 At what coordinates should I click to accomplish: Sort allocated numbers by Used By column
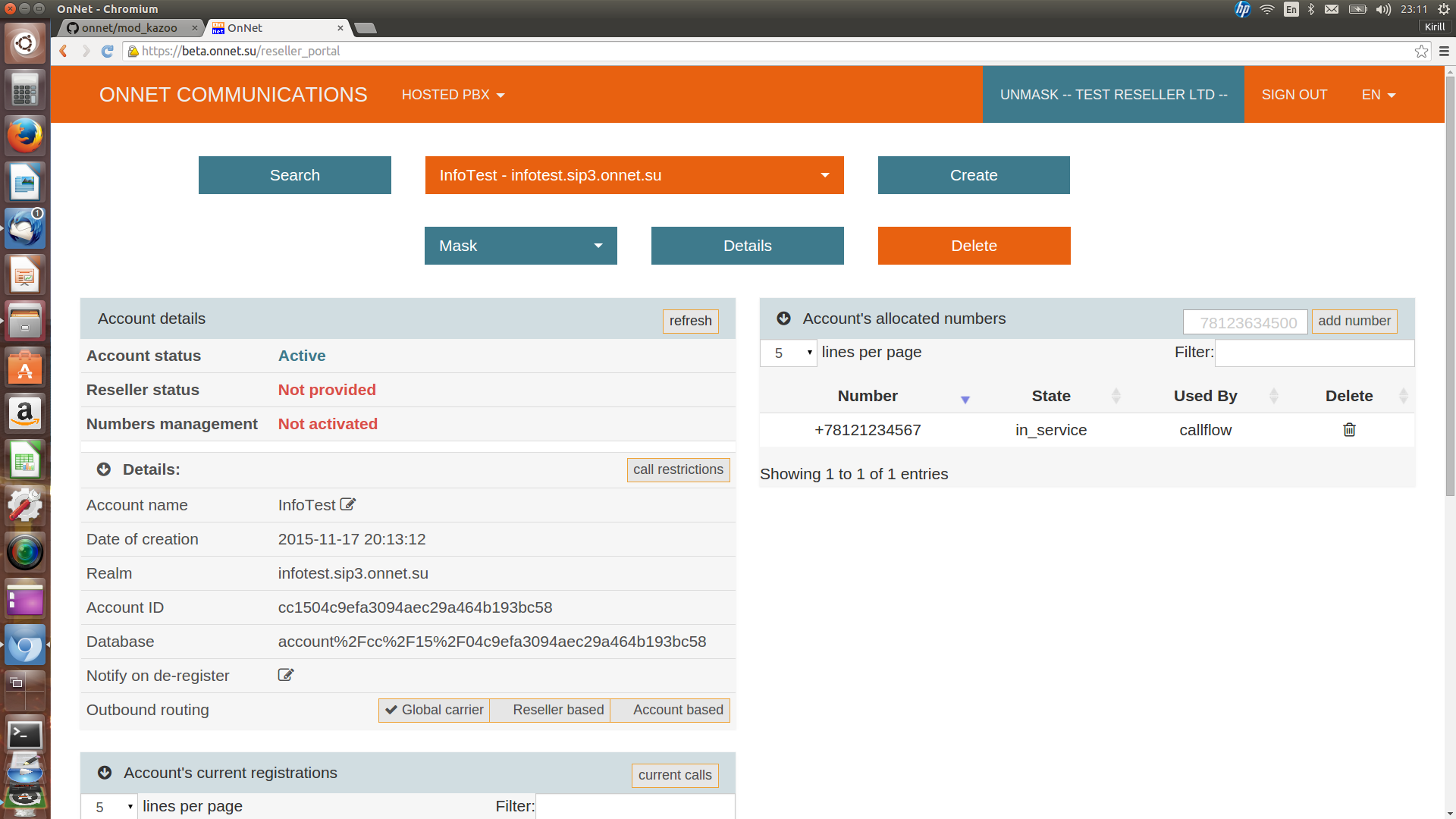click(x=1205, y=396)
